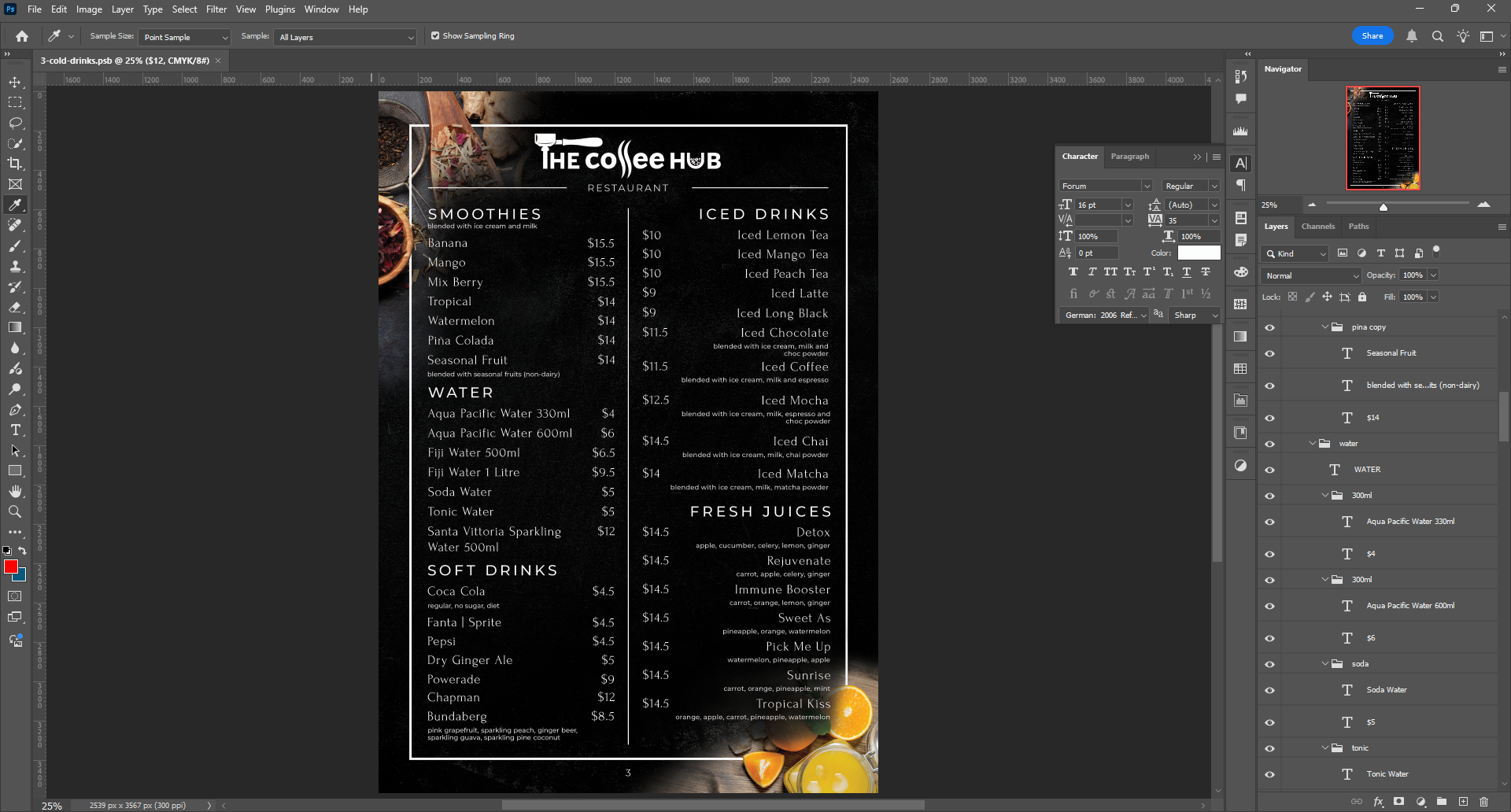Select the Hand tool
This screenshot has height=812, width=1511.
coord(15,491)
